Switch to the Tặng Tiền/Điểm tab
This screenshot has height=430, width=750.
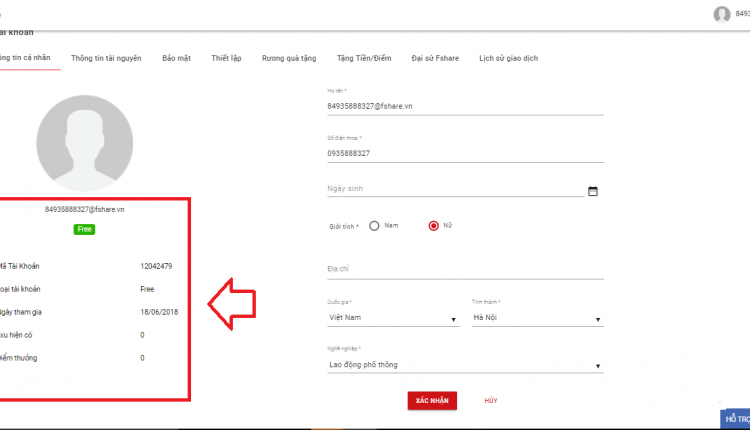[364, 58]
